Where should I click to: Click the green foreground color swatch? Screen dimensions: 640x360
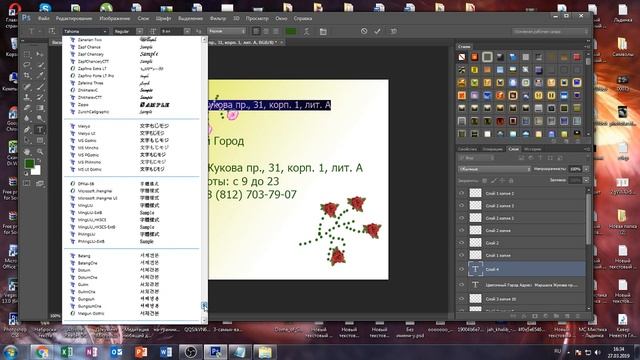(x=29, y=164)
